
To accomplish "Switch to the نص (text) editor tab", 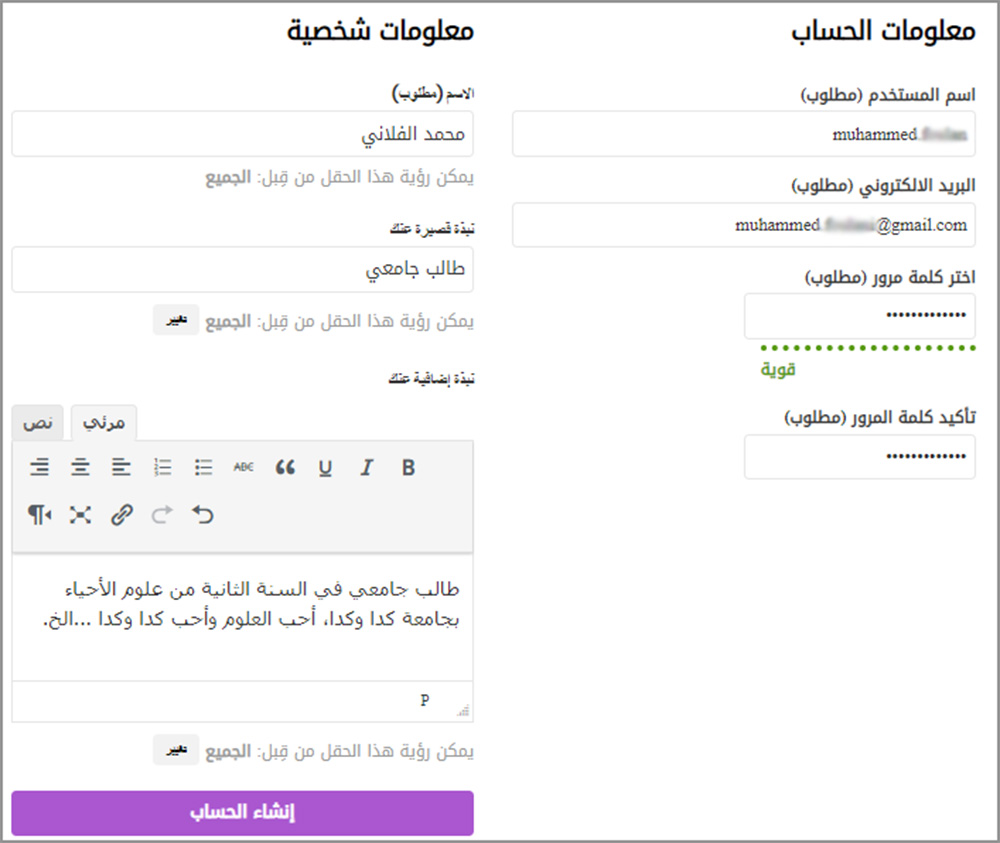I will point(39,423).
